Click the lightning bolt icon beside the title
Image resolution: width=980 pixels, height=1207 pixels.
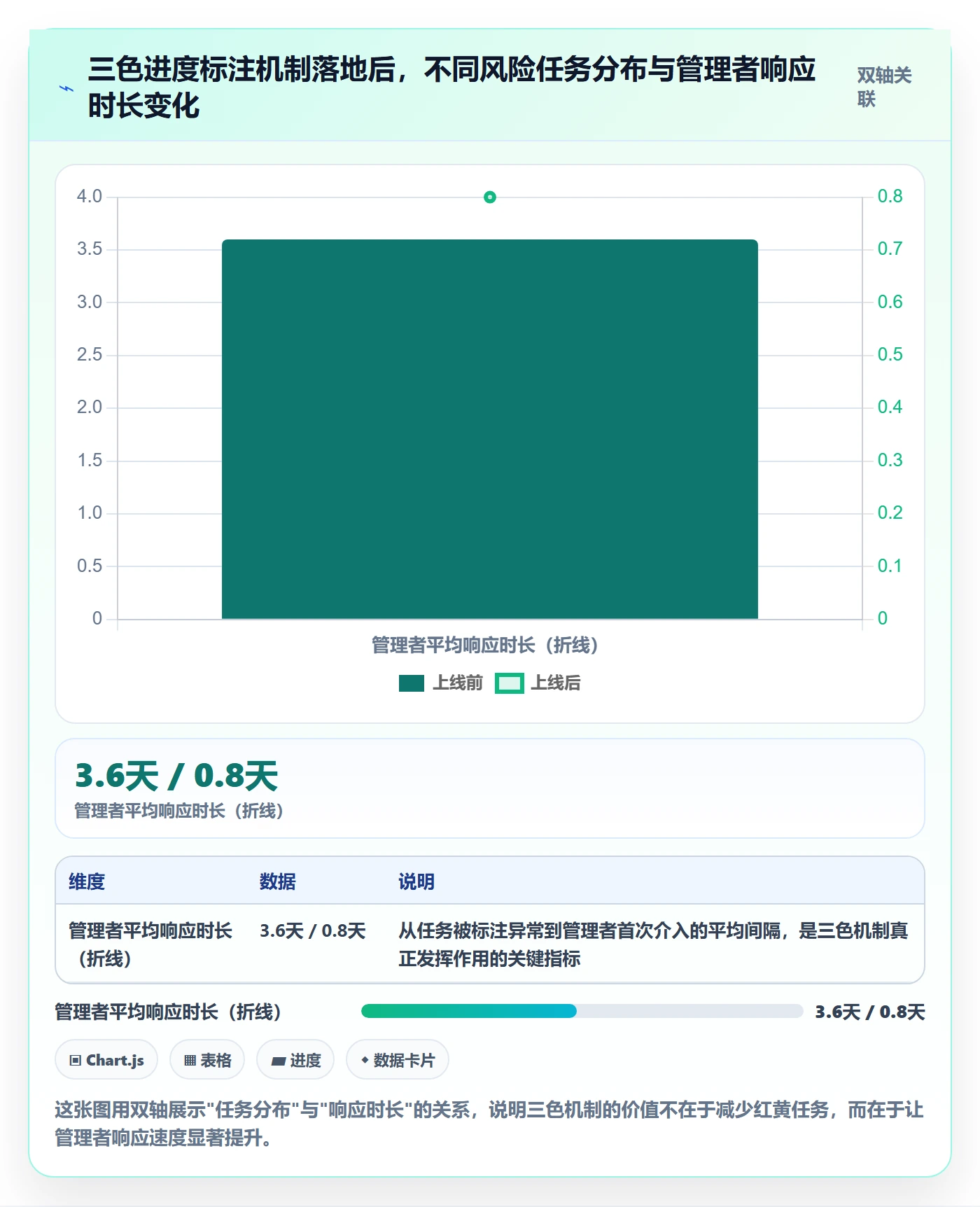(x=66, y=89)
